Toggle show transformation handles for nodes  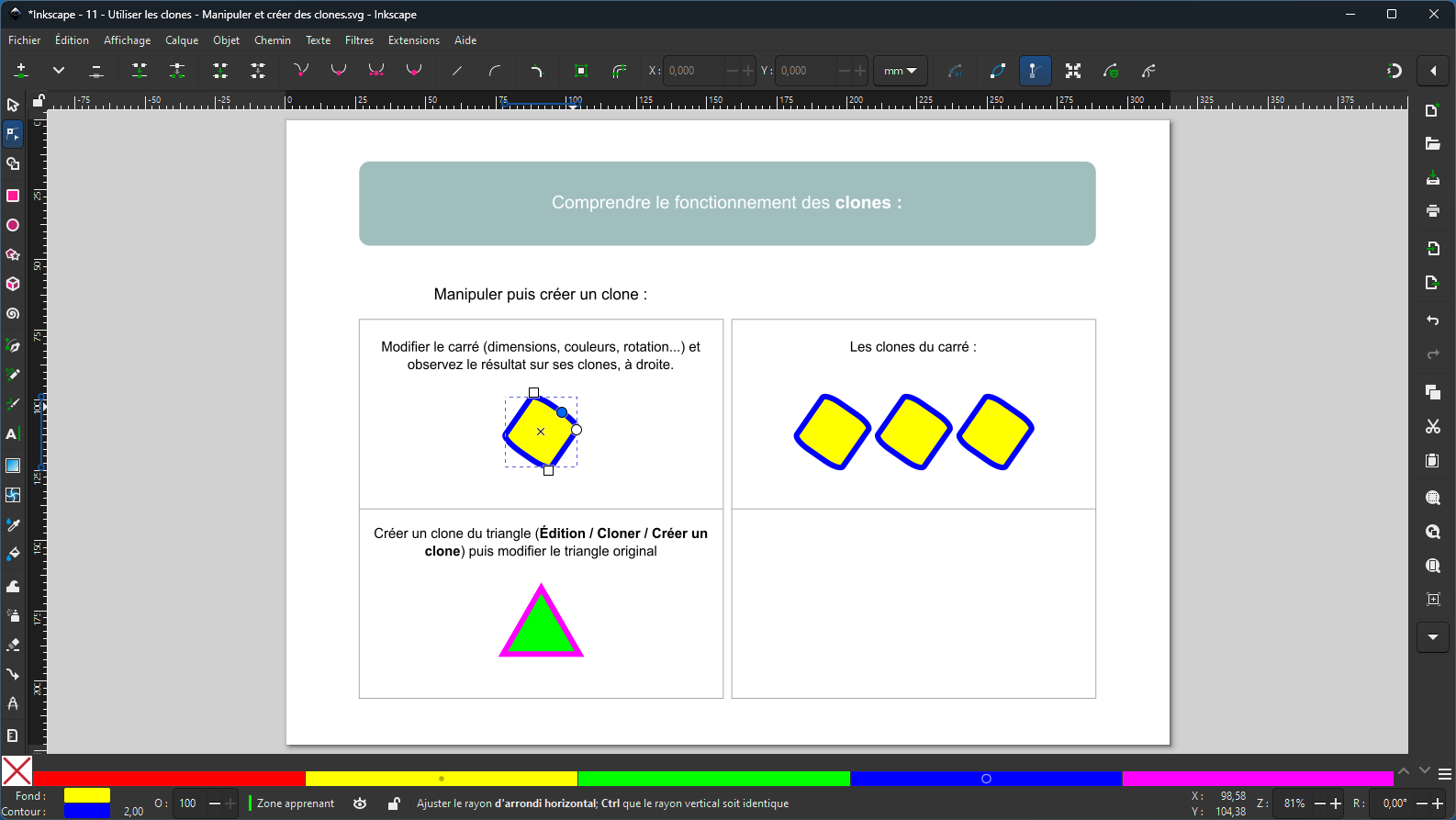[x=1073, y=71]
